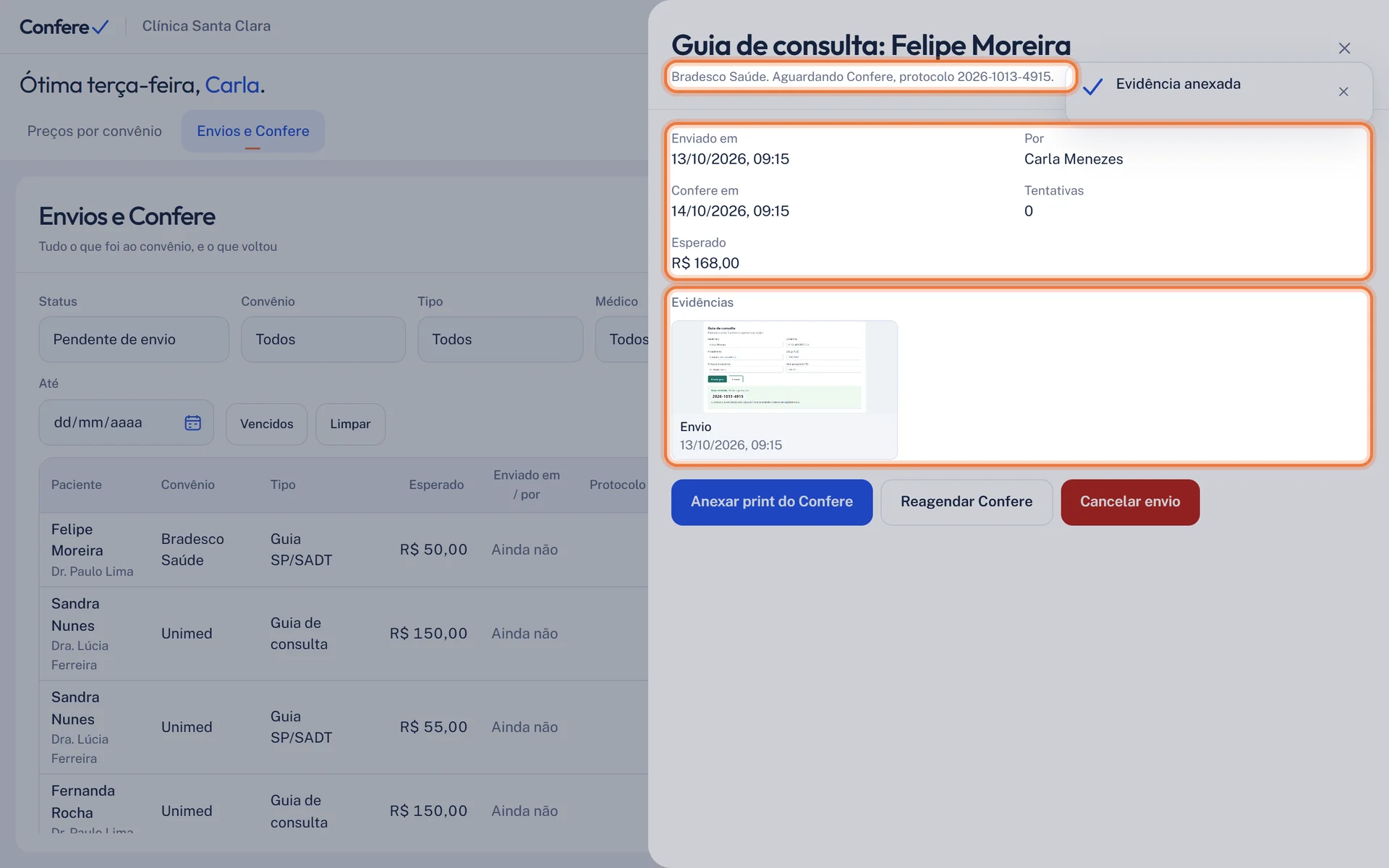
Task: Click Sandra Nunes row with Guia SP/SADT
Action: [x=344, y=727]
